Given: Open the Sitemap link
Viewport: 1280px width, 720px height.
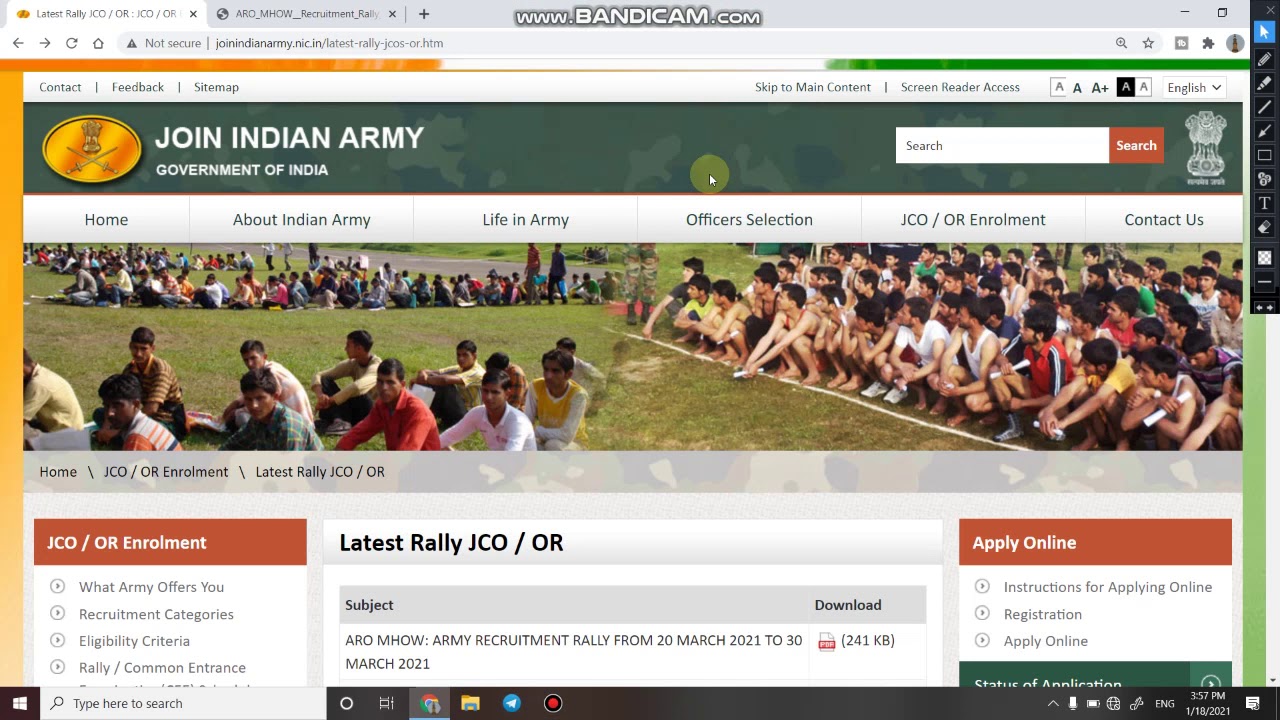Looking at the screenshot, I should (216, 87).
